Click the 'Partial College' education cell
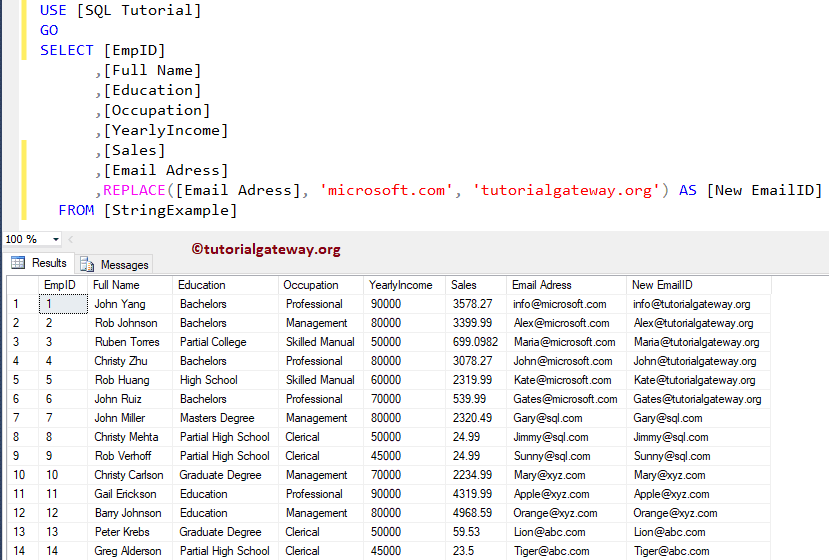The height and width of the screenshot is (560, 829). (226, 342)
